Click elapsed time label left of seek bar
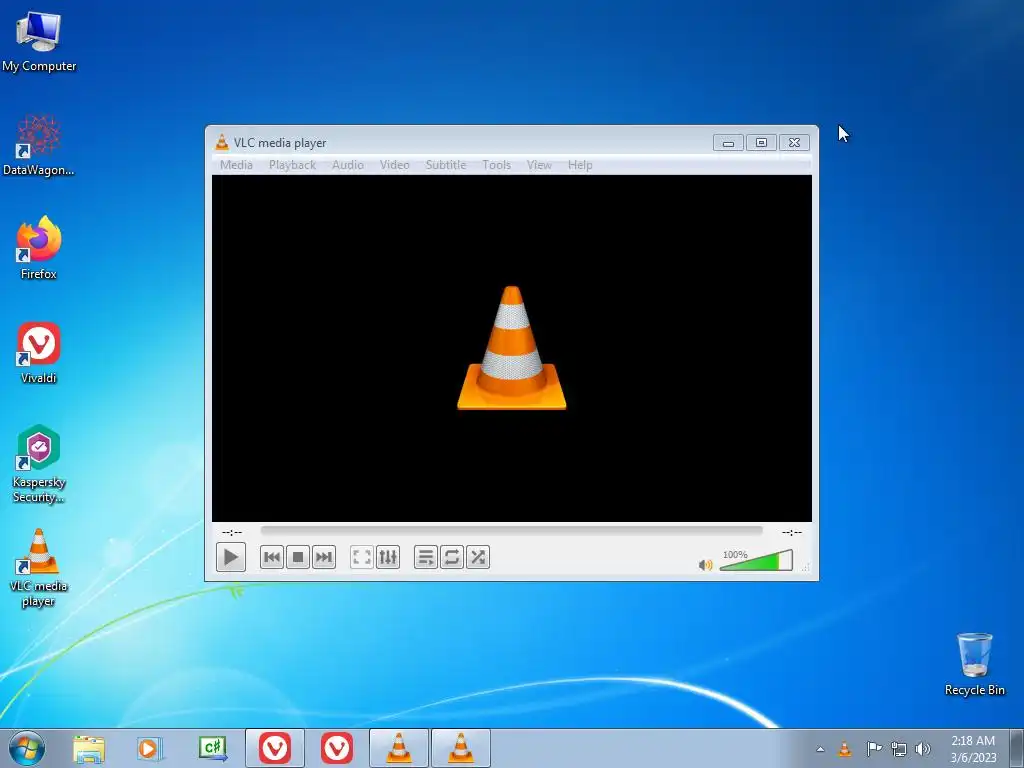 [232, 532]
